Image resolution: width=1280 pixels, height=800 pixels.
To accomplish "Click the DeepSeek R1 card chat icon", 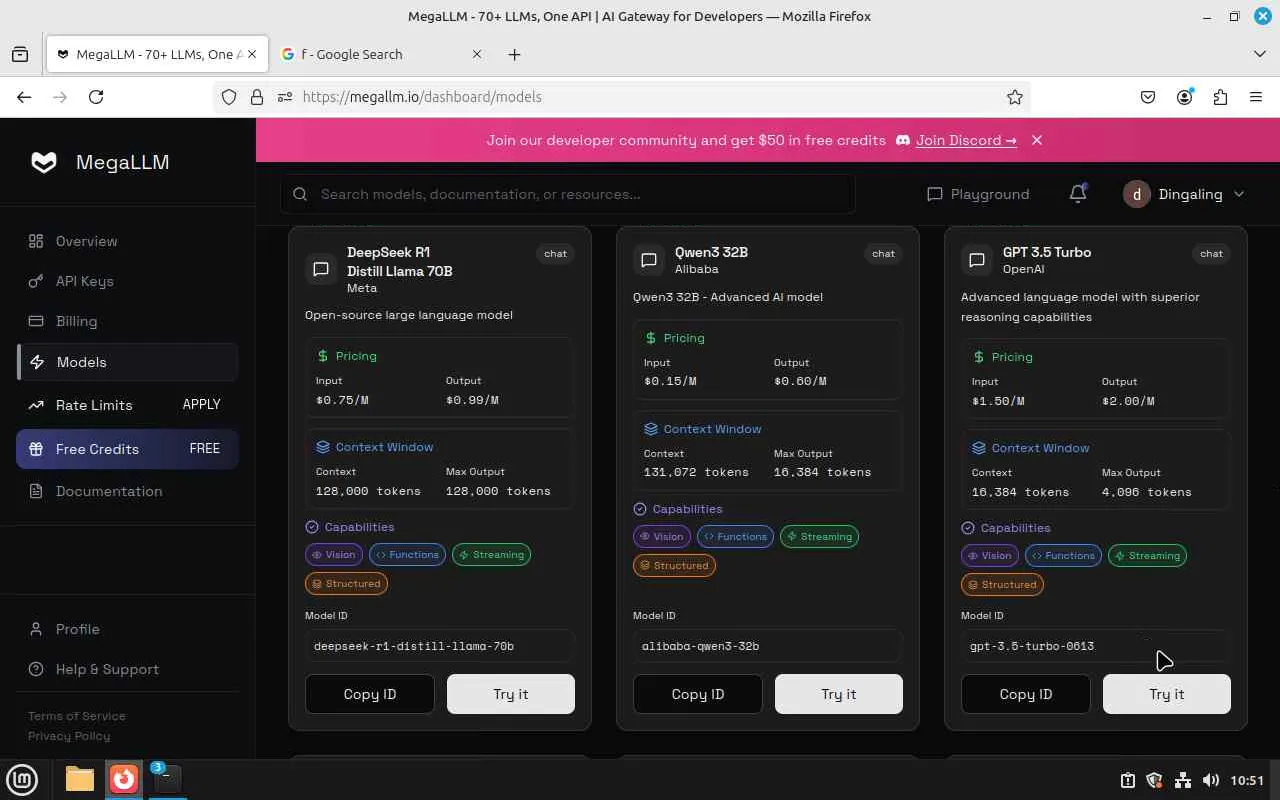I will pyautogui.click(x=321, y=269).
